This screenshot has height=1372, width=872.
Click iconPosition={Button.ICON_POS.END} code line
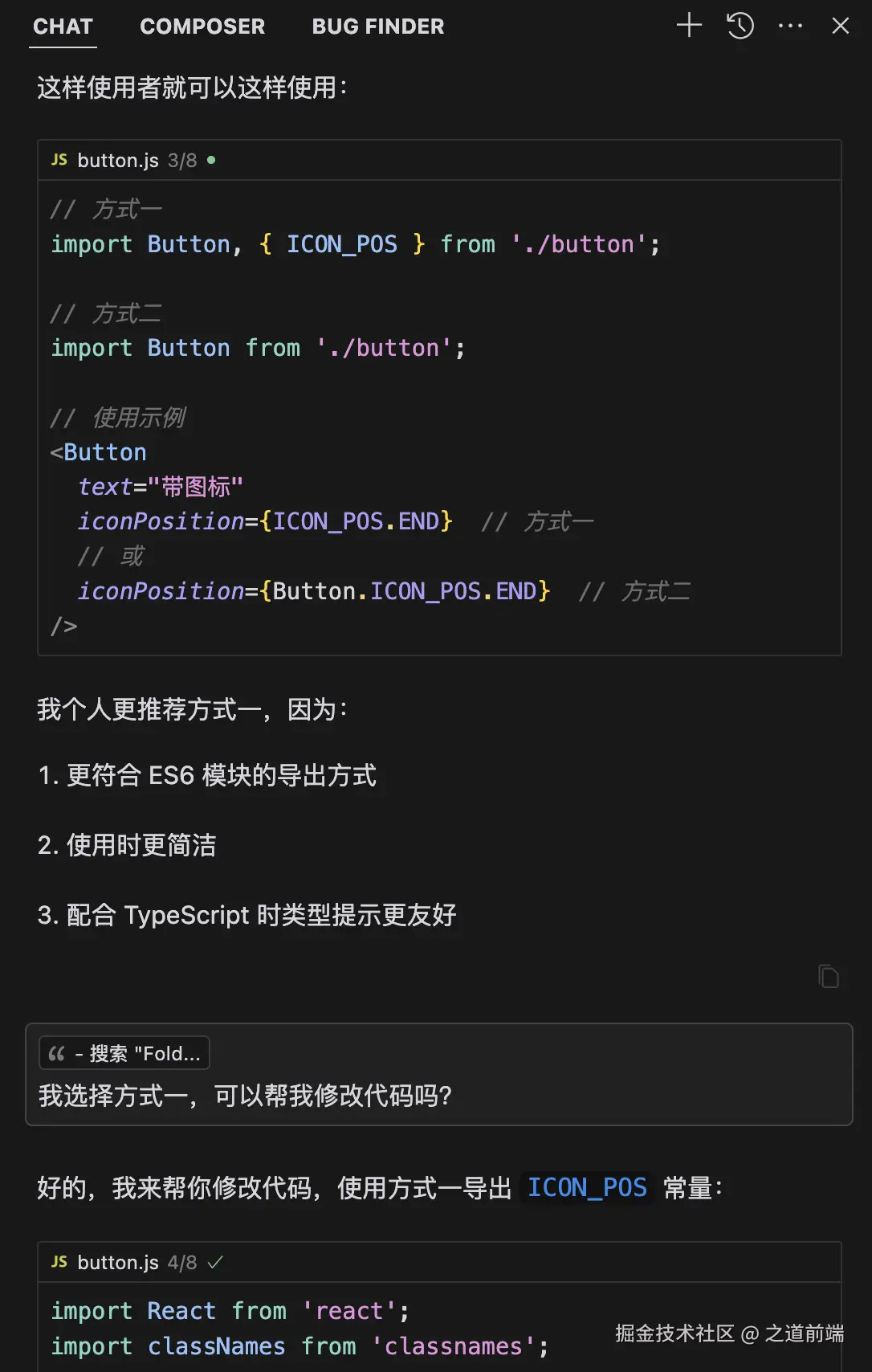(313, 591)
